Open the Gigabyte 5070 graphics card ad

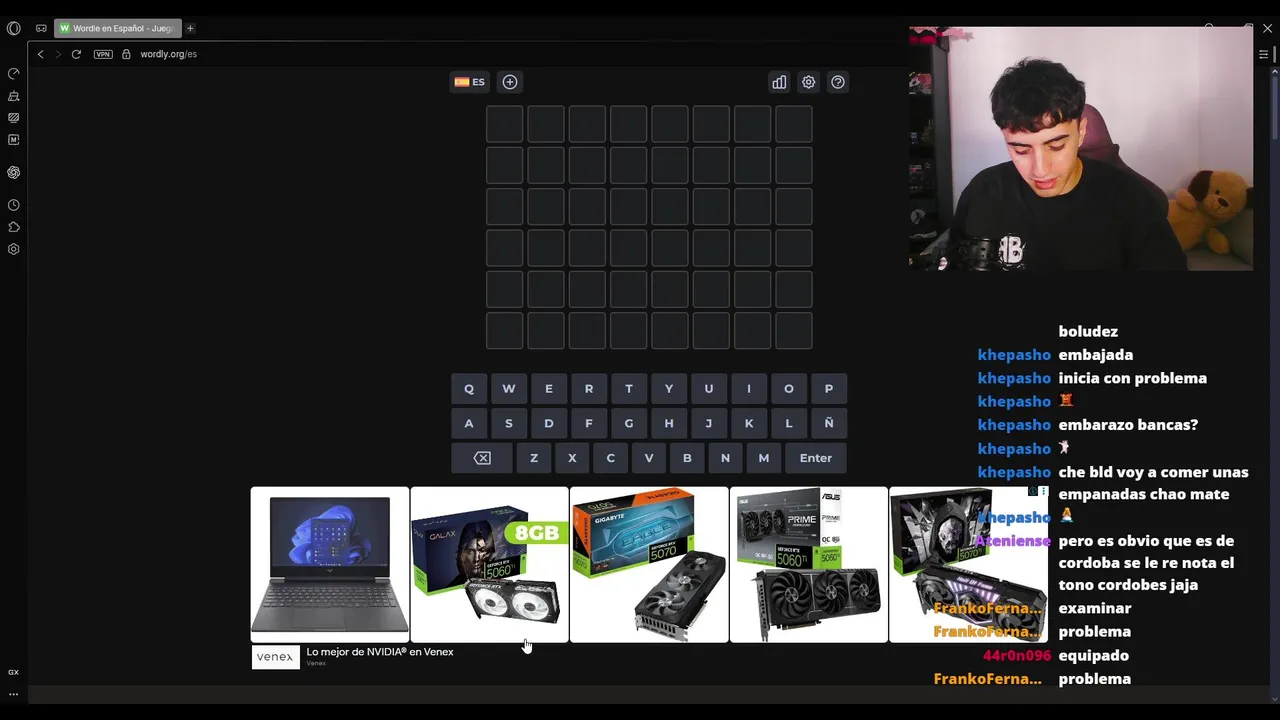click(649, 565)
